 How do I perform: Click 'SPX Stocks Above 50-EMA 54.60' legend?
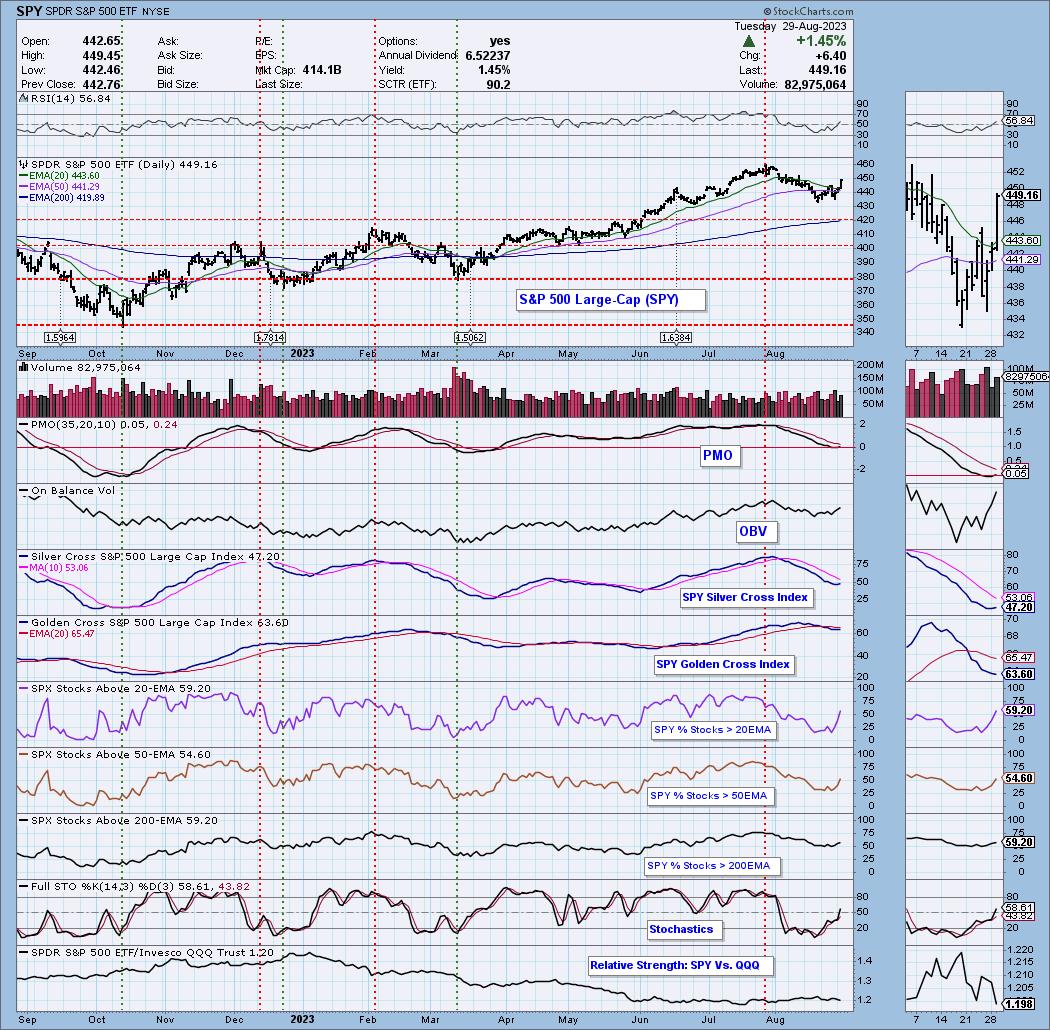click(115, 754)
